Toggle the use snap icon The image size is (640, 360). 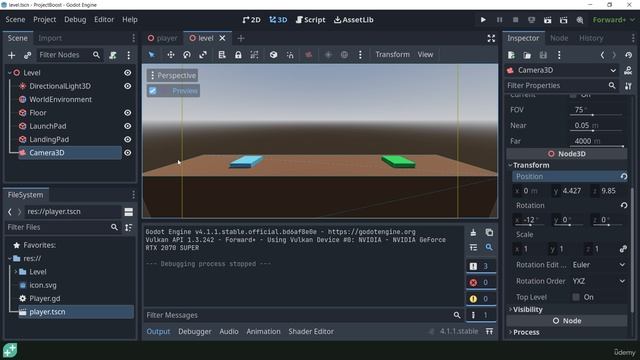pos(290,55)
